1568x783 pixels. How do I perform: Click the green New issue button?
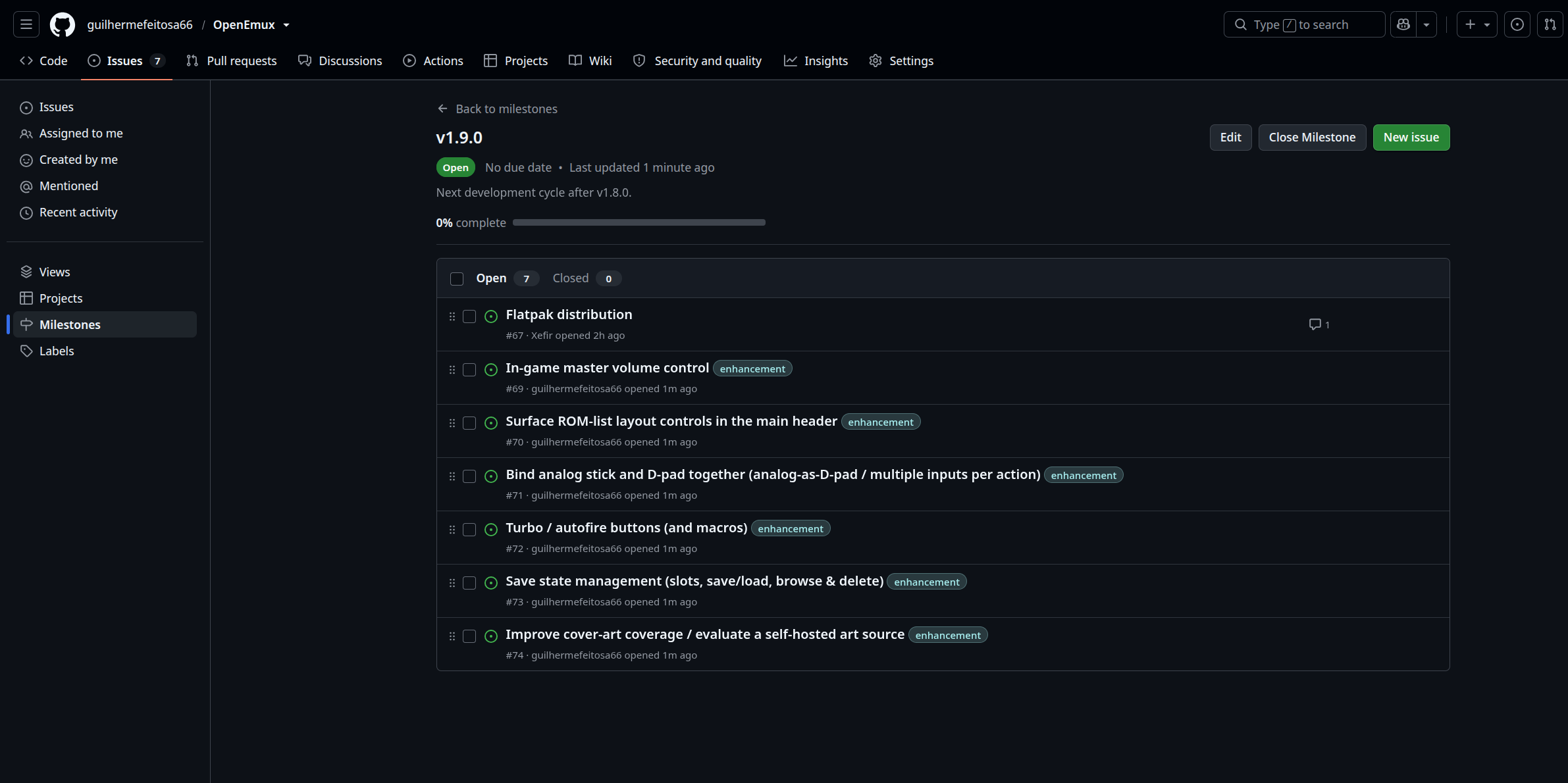tap(1411, 138)
